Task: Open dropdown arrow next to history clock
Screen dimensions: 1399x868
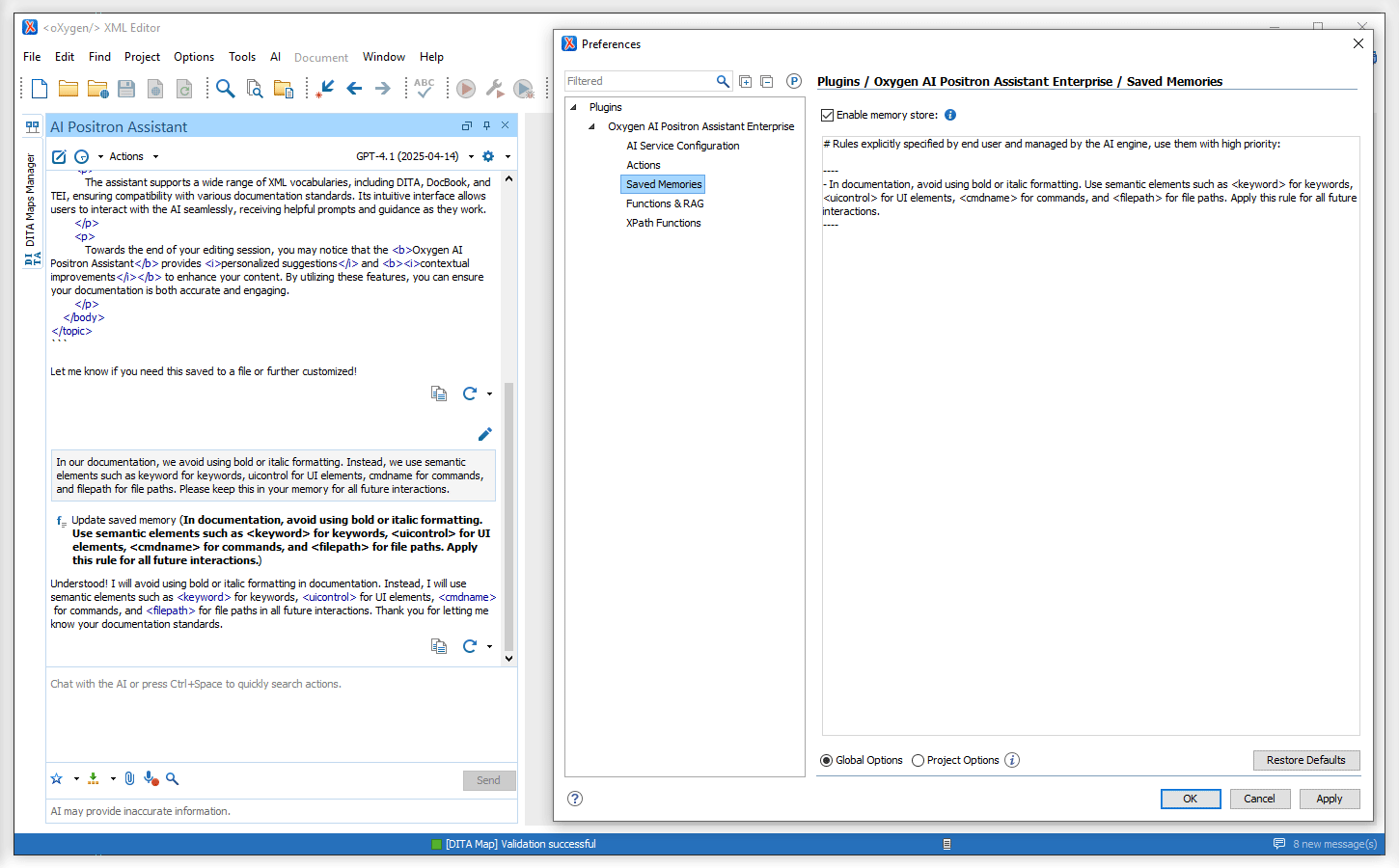Action: click(100, 156)
